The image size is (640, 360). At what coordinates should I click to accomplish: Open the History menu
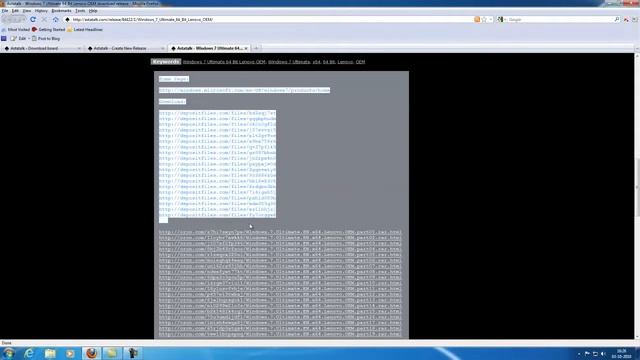click(x=41, y=11)
